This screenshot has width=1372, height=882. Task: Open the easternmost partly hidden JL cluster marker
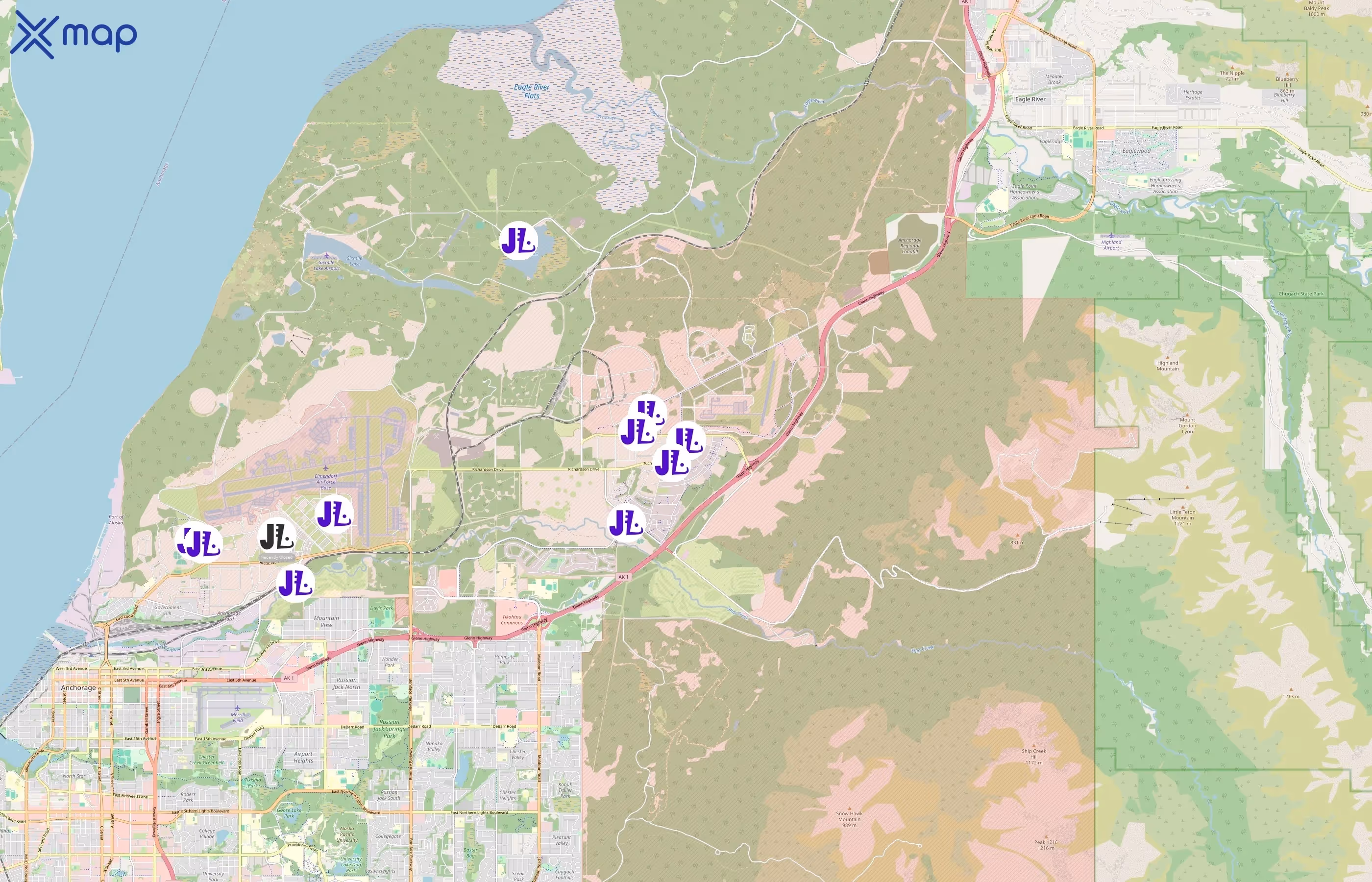(689, 438)
